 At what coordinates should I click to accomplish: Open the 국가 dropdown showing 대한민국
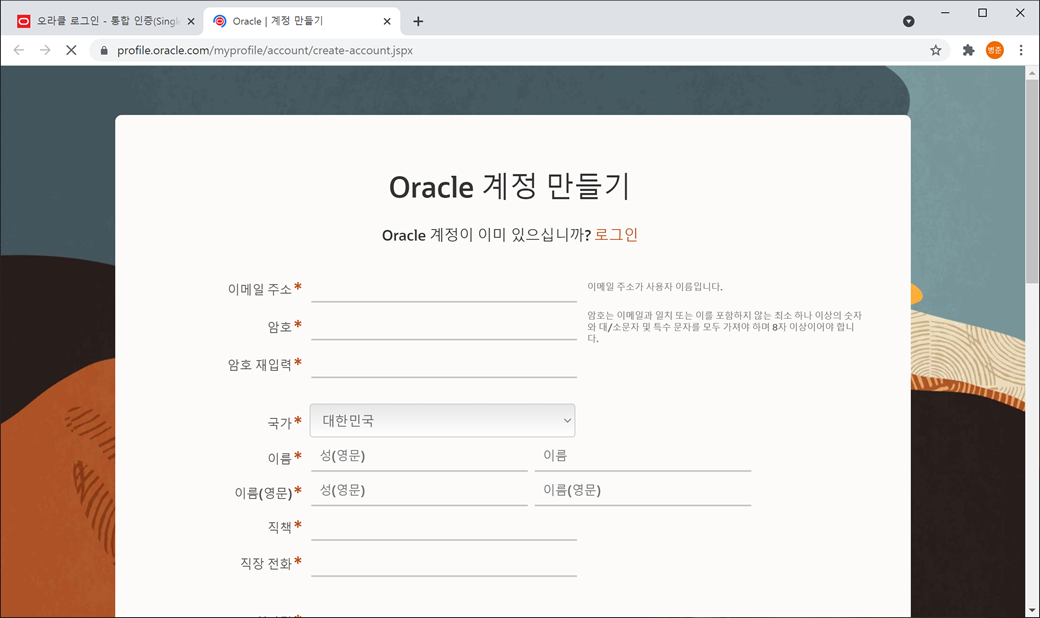point(442,420)
